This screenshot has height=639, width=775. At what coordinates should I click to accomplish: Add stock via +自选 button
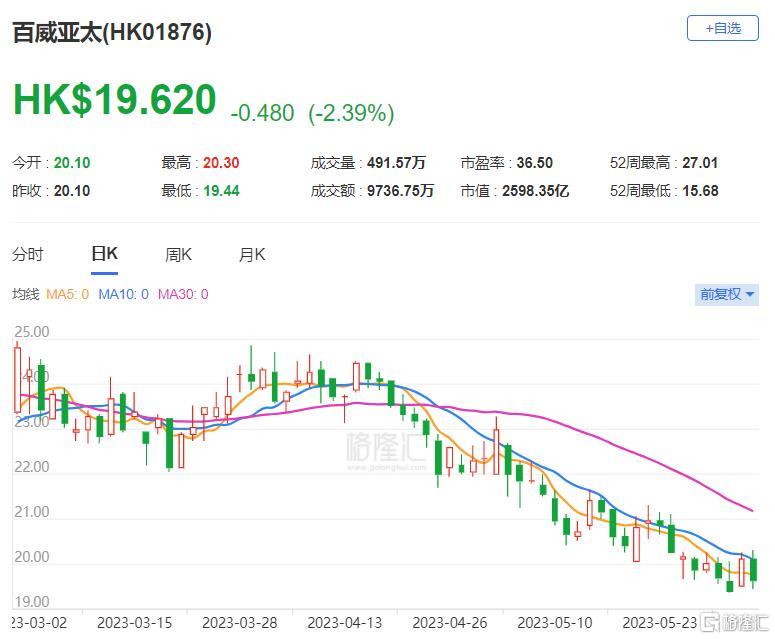(722, 28)
